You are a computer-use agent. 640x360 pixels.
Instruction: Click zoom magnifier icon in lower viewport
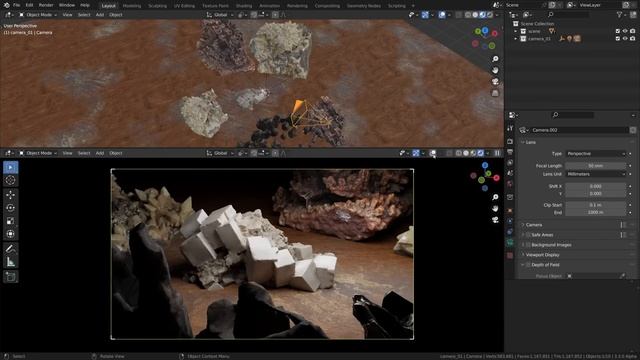(x=495, y=197)
